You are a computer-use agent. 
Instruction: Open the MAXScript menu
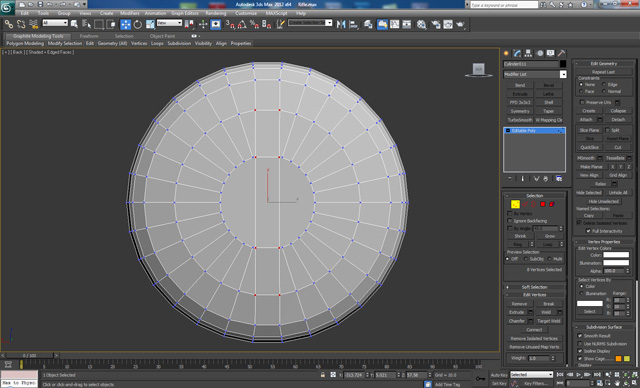click(x=276, y=13)
